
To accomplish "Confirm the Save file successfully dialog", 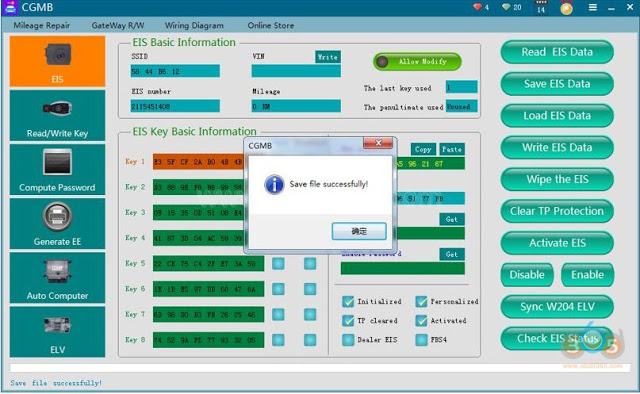I will pyautogui.click(x=359, y=231).
